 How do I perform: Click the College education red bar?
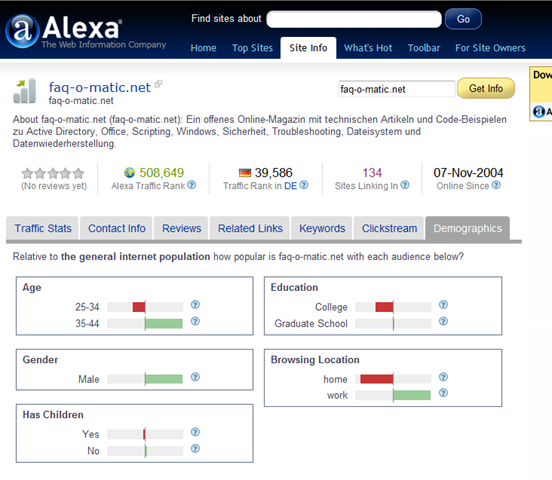(x=384, y=307)
